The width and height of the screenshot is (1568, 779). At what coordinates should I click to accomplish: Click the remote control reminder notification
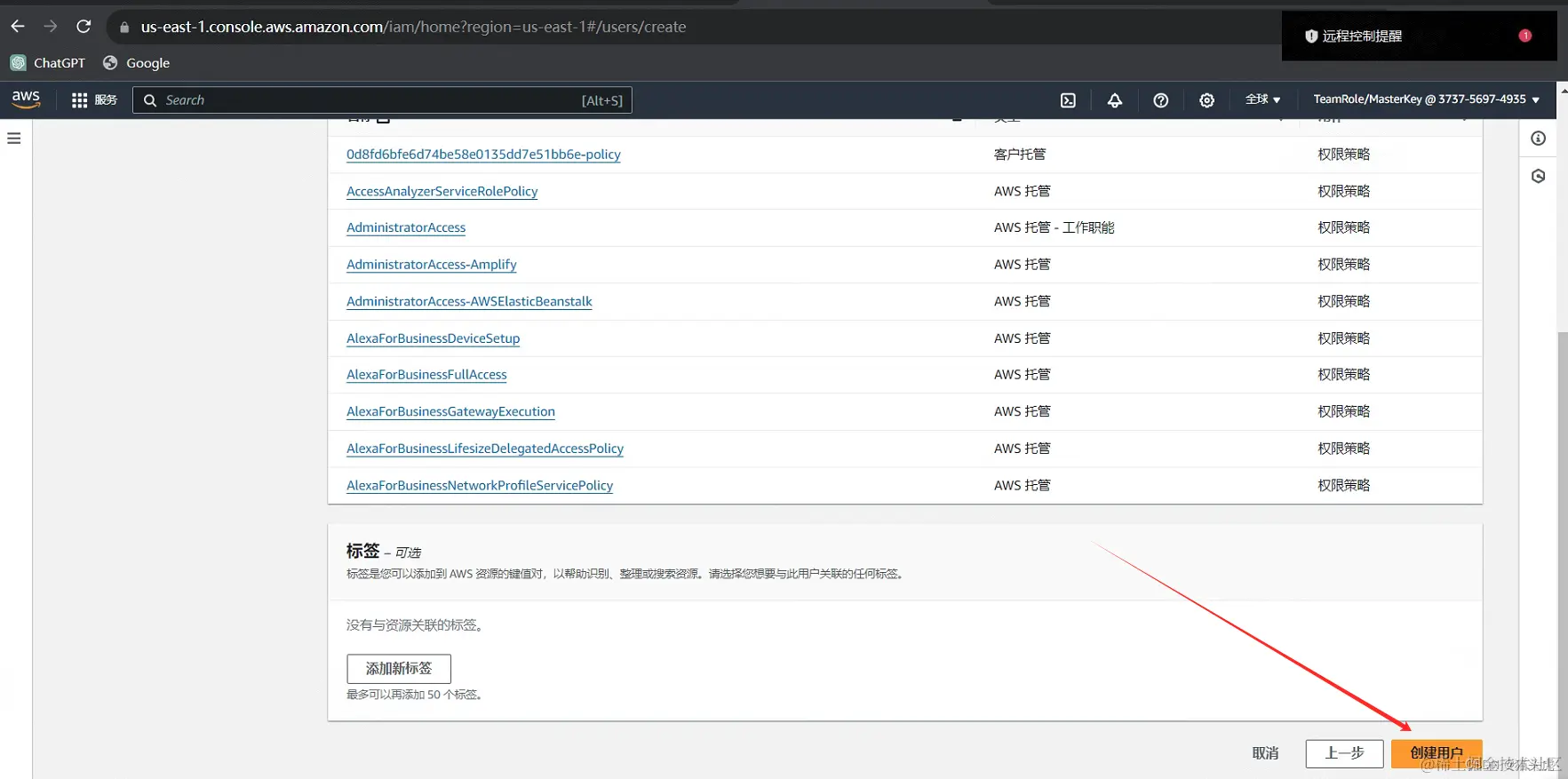(x=1419, y=36)
